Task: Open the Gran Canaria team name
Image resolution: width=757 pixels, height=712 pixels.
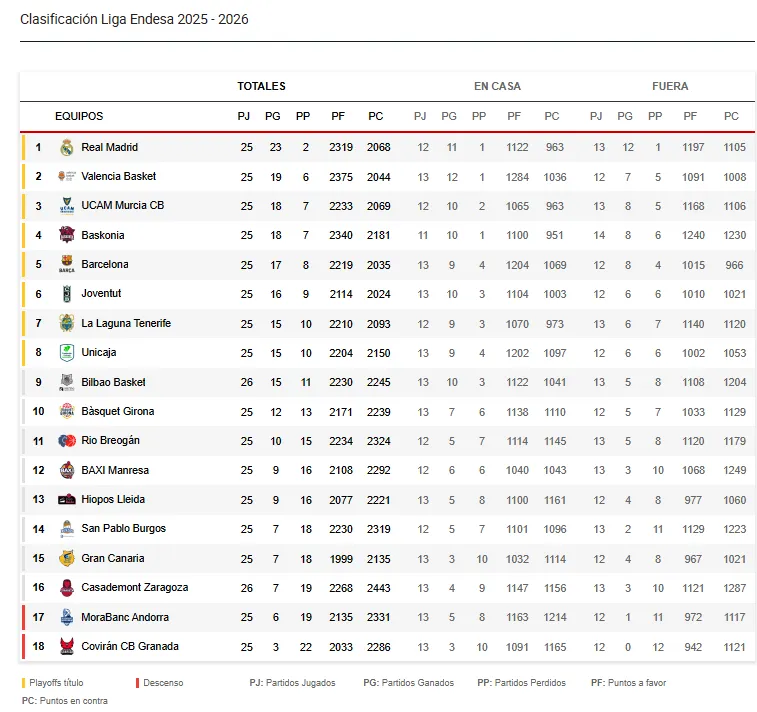Action: click(x=113, y=558)
